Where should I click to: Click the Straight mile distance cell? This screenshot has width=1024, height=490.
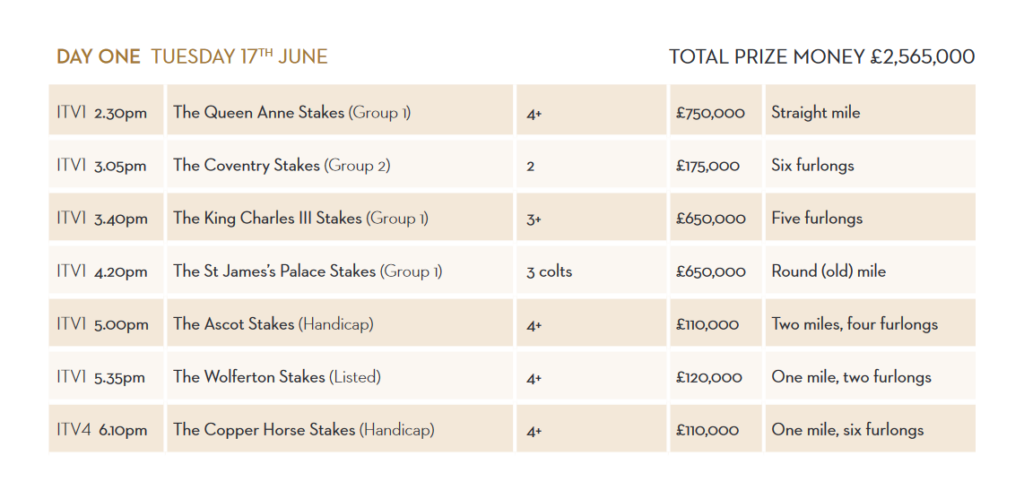tap(870, 110)
